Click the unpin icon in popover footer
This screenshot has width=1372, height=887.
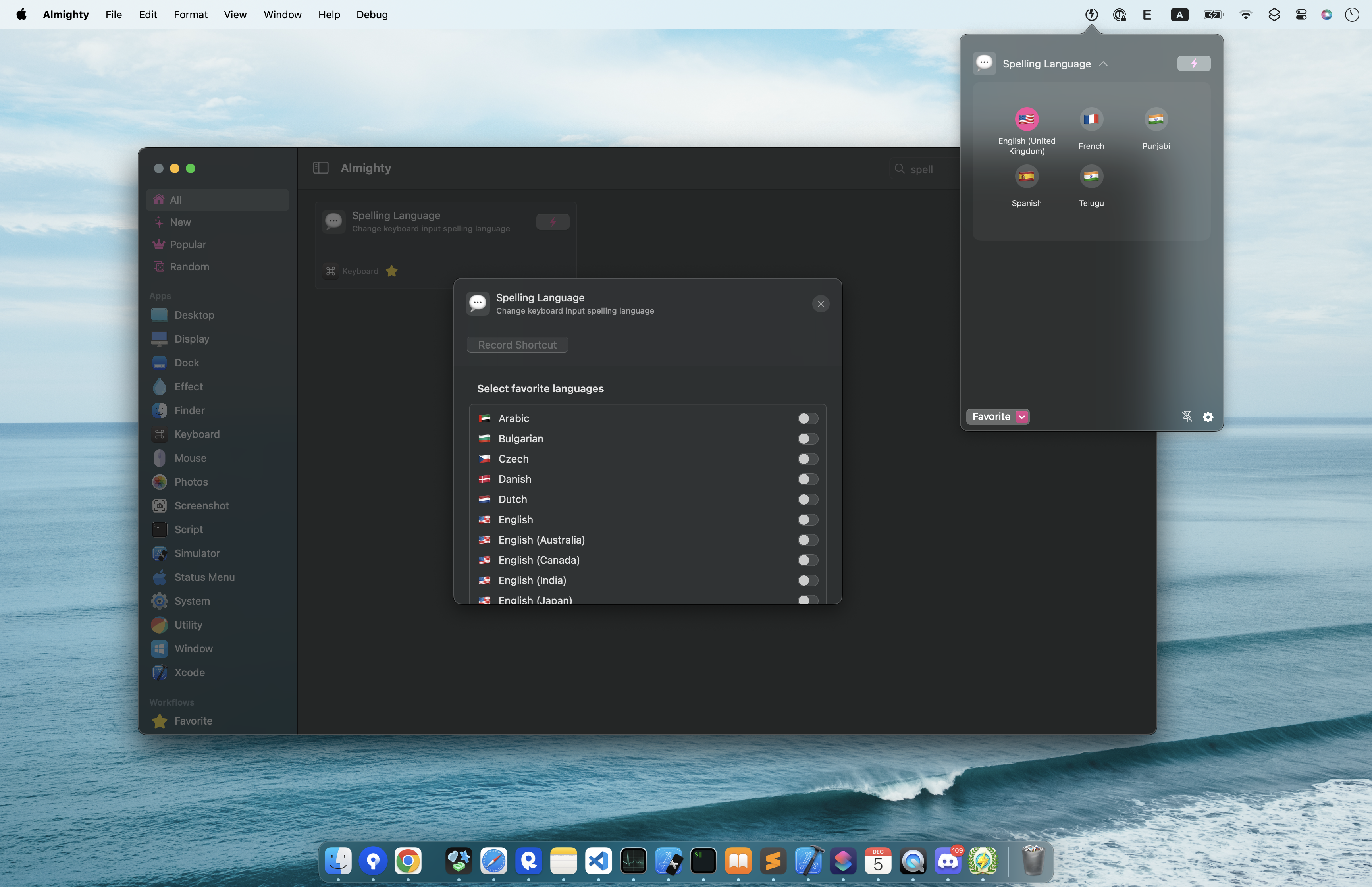pyautogui.click(x=1187, y=417)
